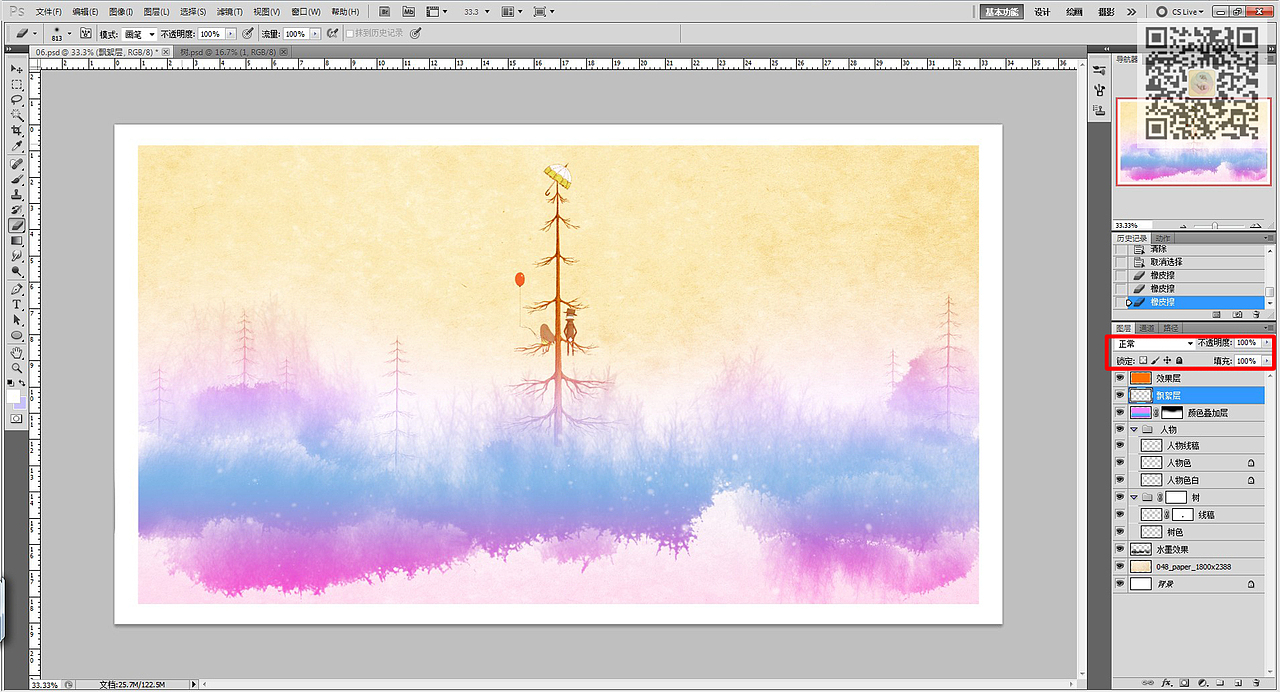The width and height of the screenshot is (1280, 692).
Task: Switch to 设计 workspace
Action: [1042, 11]
